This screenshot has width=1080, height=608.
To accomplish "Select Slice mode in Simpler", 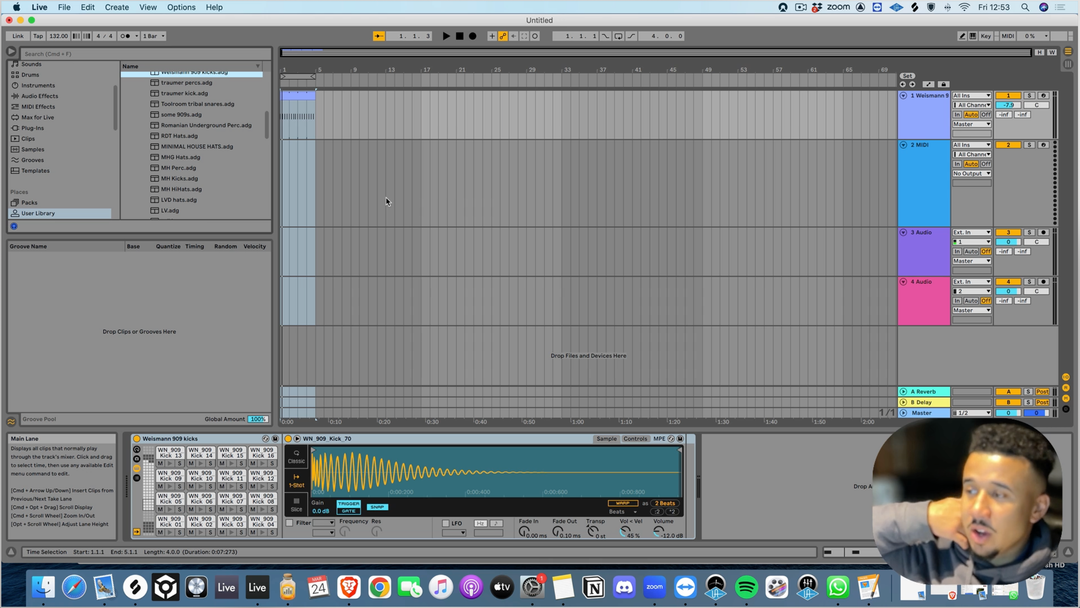I will pyautogui.click(x=296, y=504).
